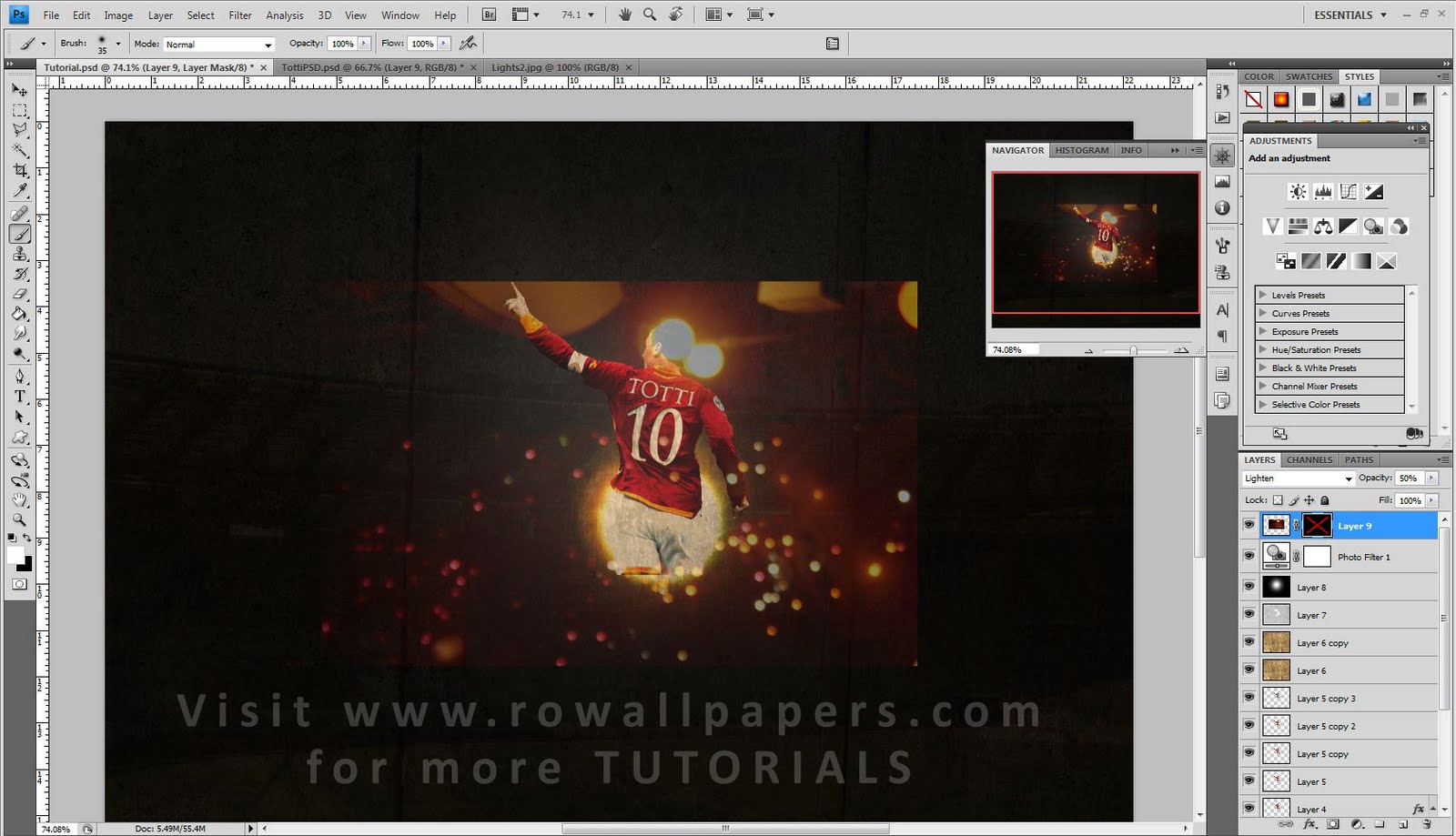Click Navigator zoom out button
Screen dimensions: 1456x836
click(x=1089, y=350)
